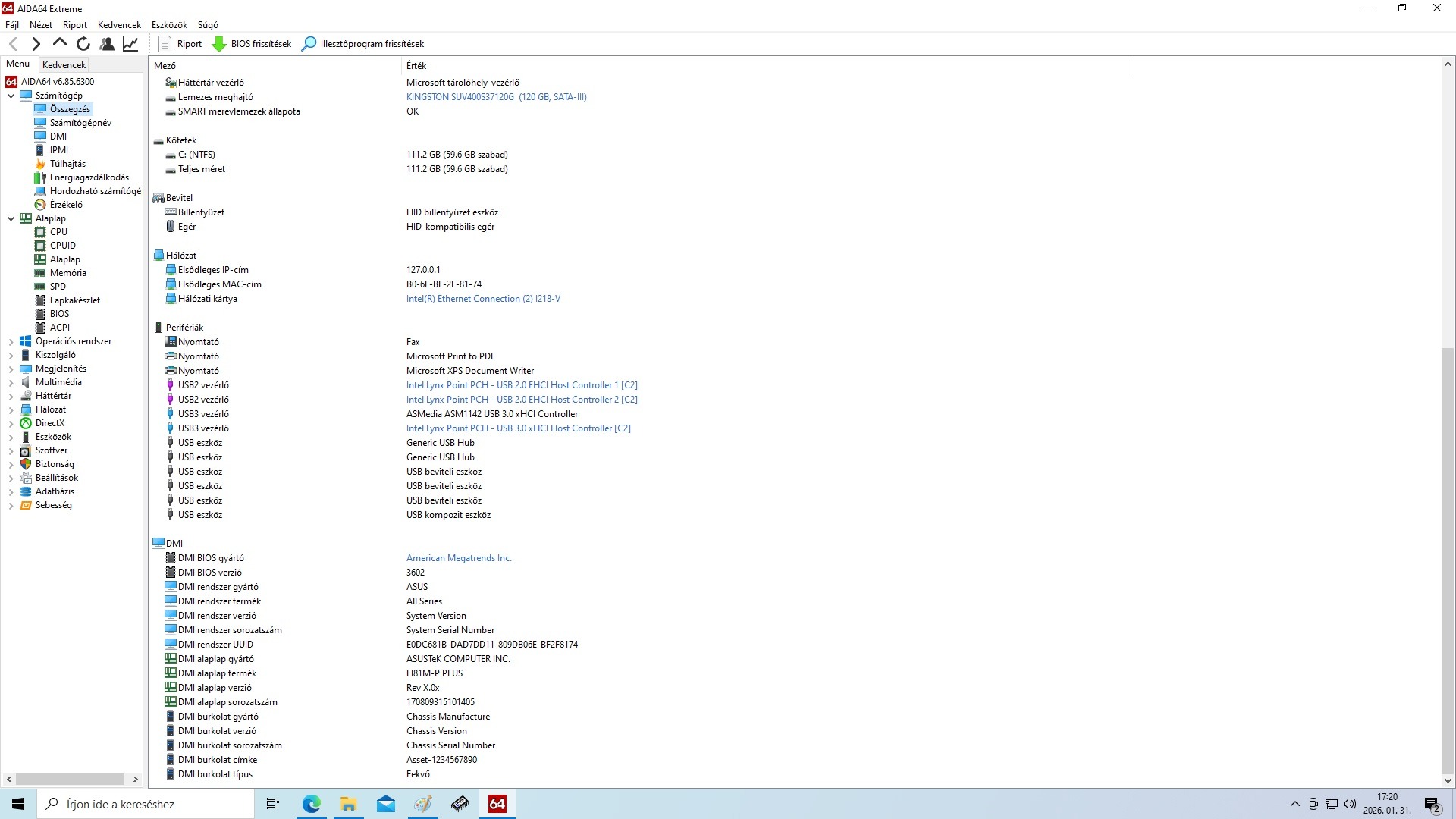
Task: Open BIOS frissítések green arrow button
Action: click(251, 44)
